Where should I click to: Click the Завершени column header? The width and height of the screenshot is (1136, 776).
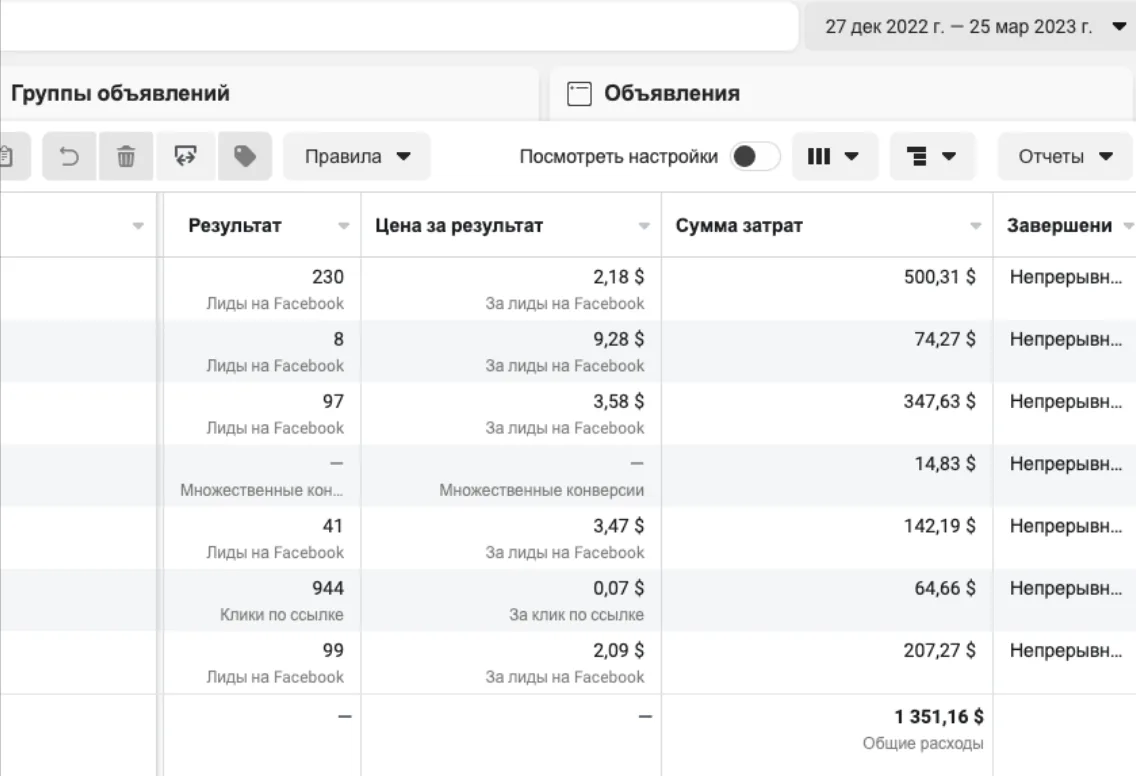pyautogui.click(x=1059, y=225)
